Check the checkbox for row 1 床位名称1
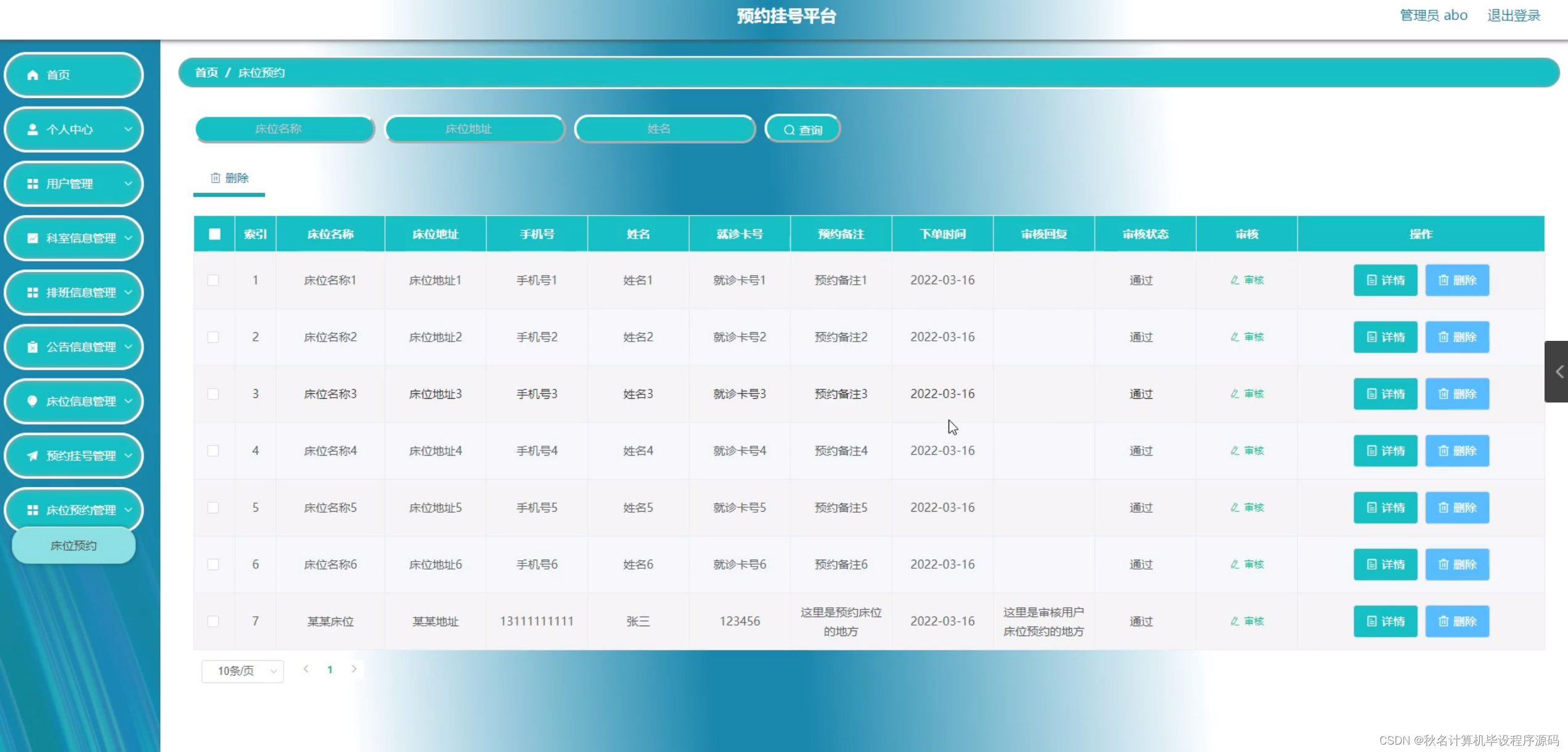The image size is (1568, 752). [x=214, y=280]
